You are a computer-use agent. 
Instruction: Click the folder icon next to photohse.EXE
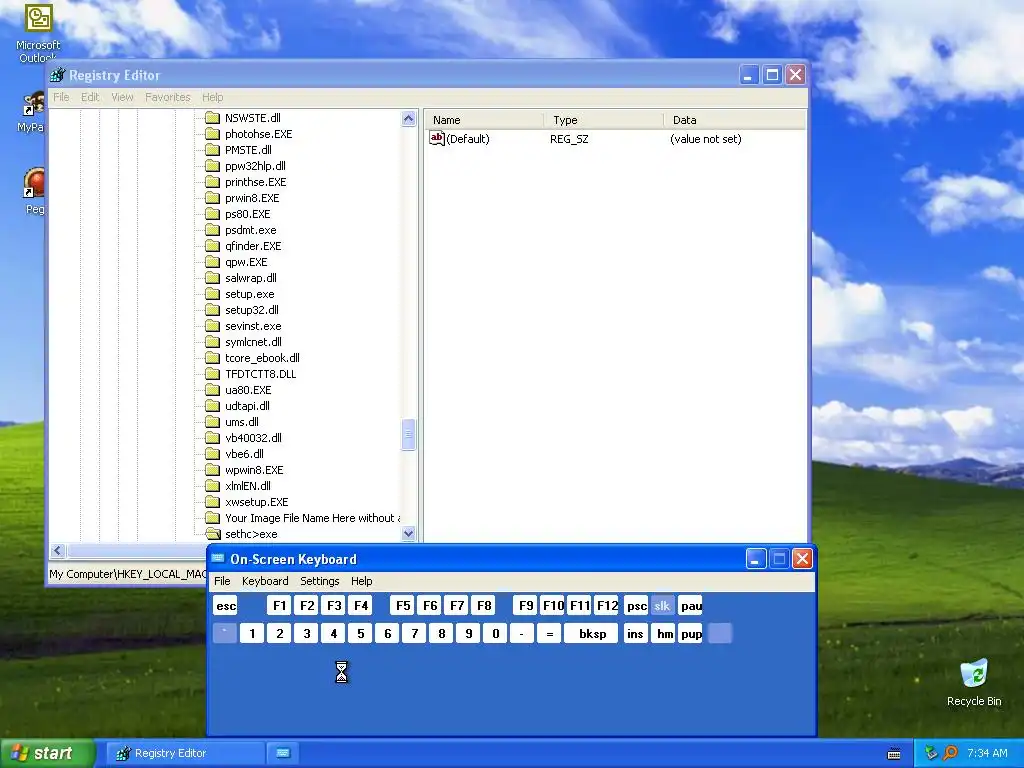coord(212,134)
